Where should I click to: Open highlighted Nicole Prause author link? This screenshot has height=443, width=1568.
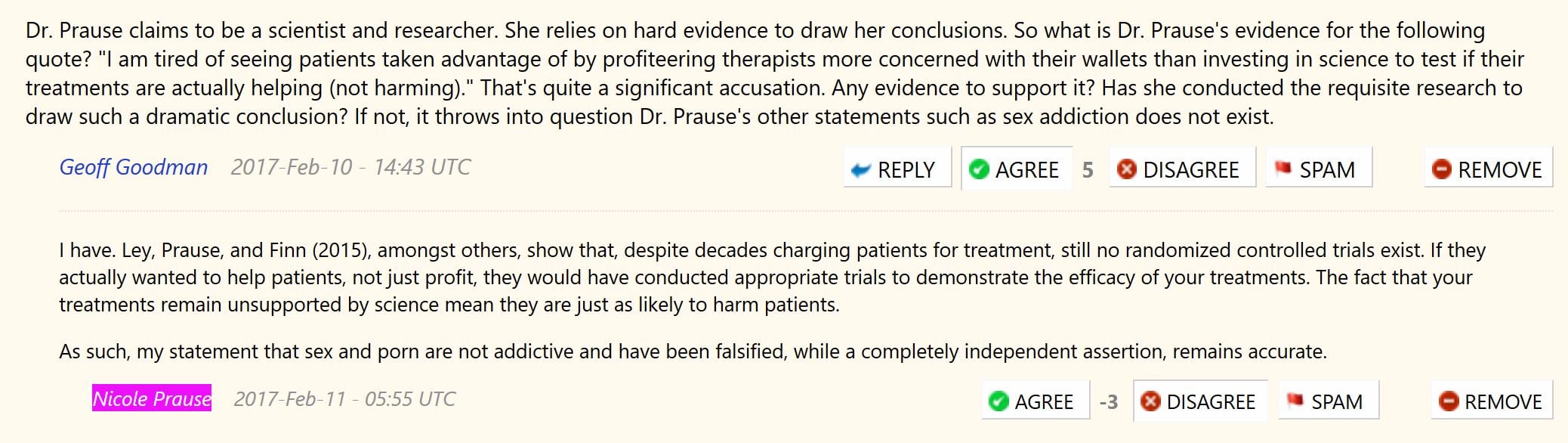(152, 398)
